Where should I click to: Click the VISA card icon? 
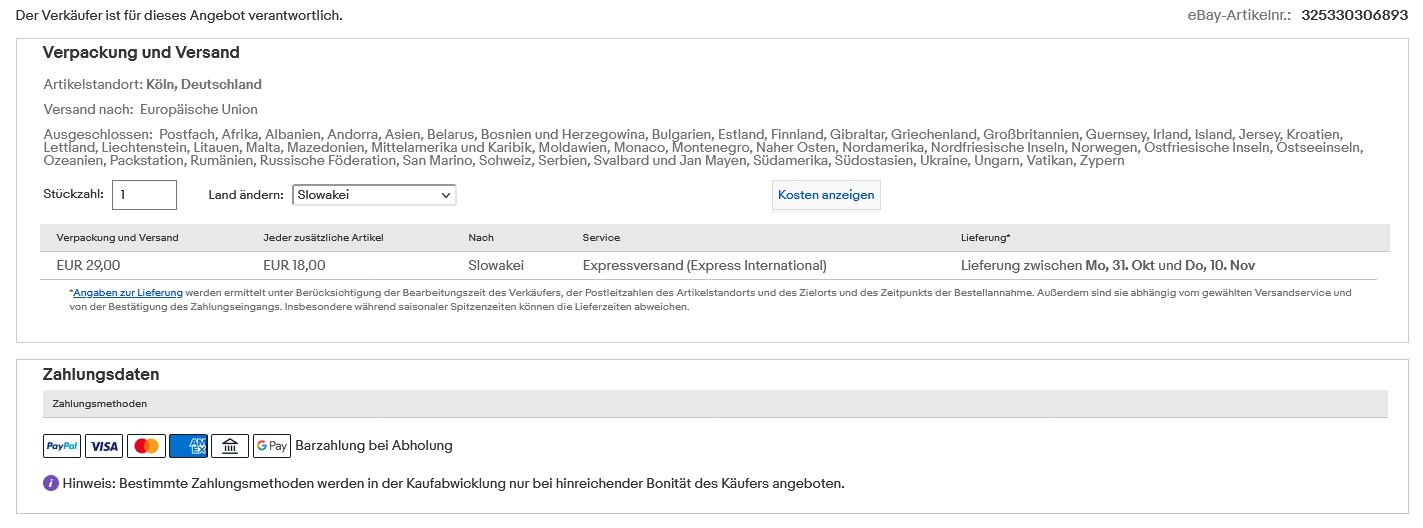(104, 446)
